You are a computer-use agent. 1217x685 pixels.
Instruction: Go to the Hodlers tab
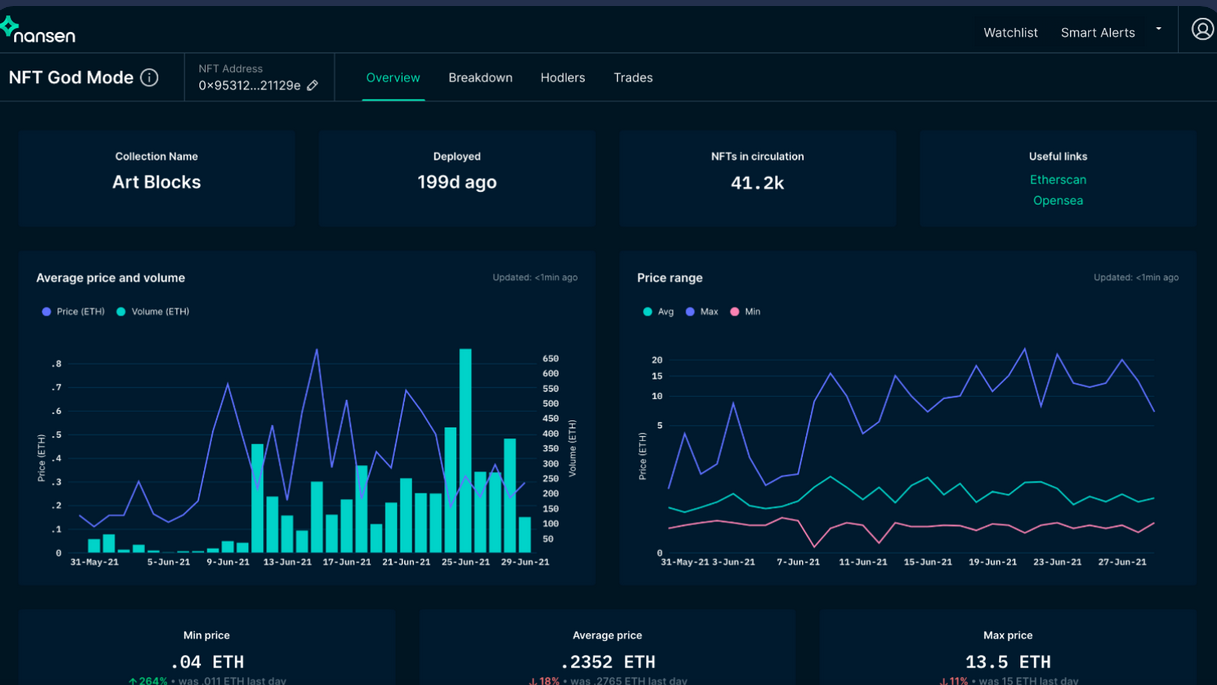[563, 78]
